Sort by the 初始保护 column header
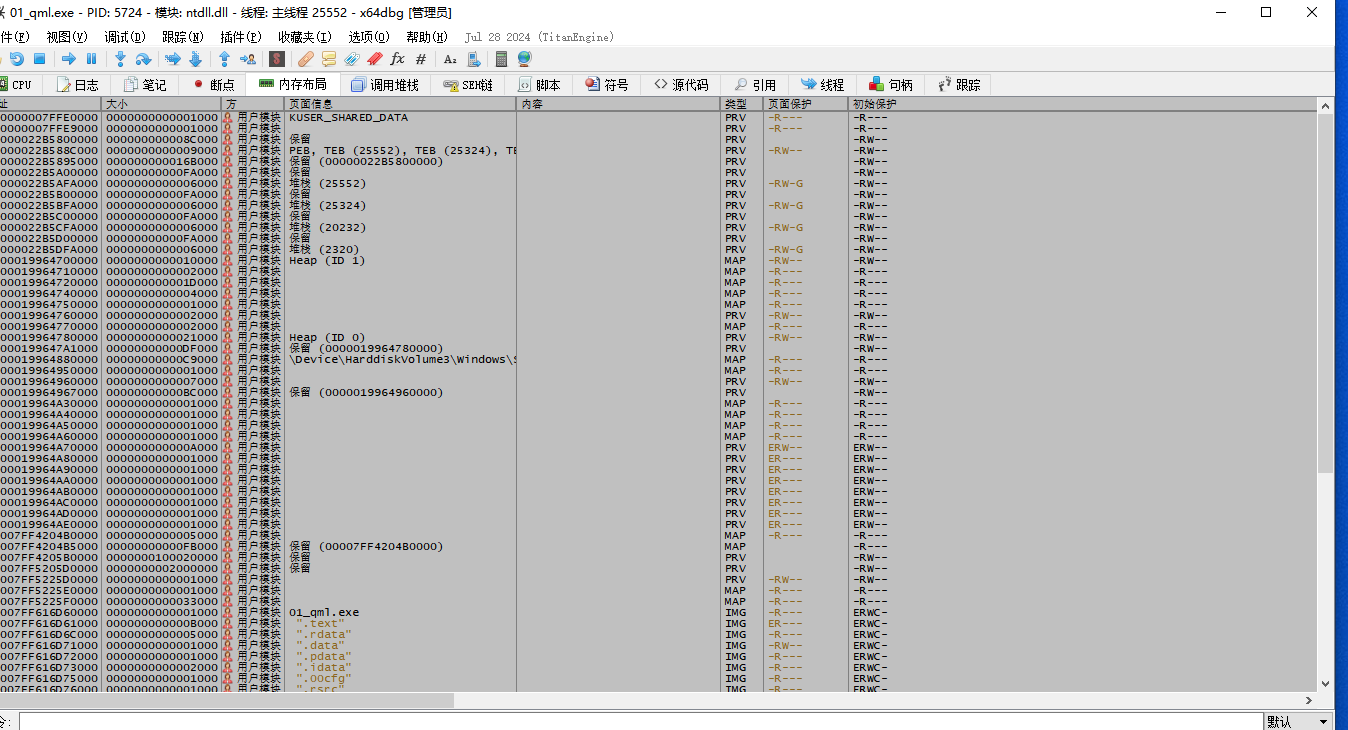Image resolution: width=1348 pixels, height=730 pixels. [x=1081, y=104]
